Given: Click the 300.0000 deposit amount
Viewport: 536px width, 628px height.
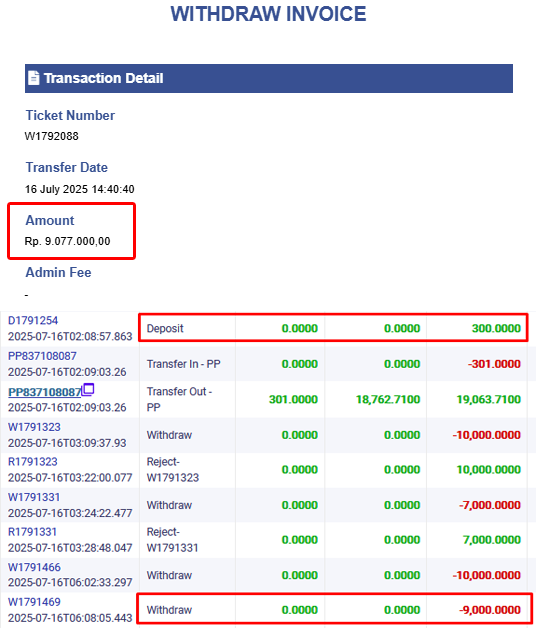Looking at the screenshot, I should [x=496, y=328].
